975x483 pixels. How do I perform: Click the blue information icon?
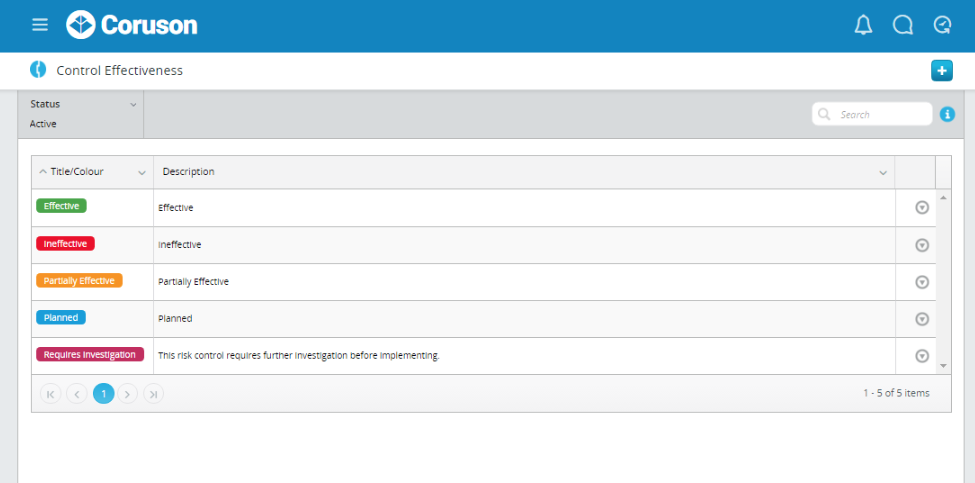point(947,114)
